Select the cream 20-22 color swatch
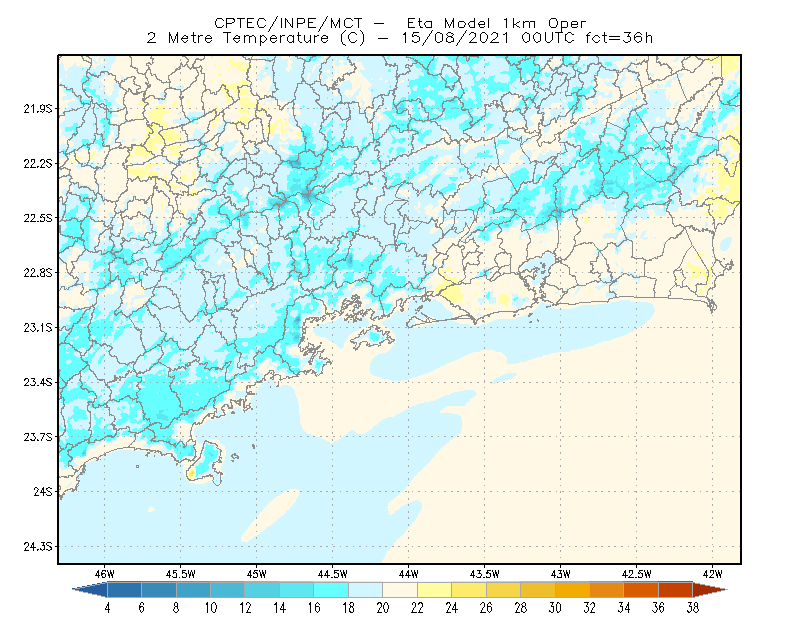This screenshot has height=618, width=800. [400, 590]
